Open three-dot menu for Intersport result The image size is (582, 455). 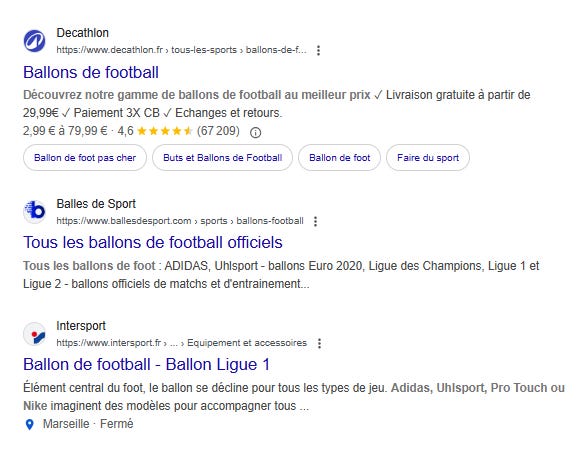click(x=319, y=343)
